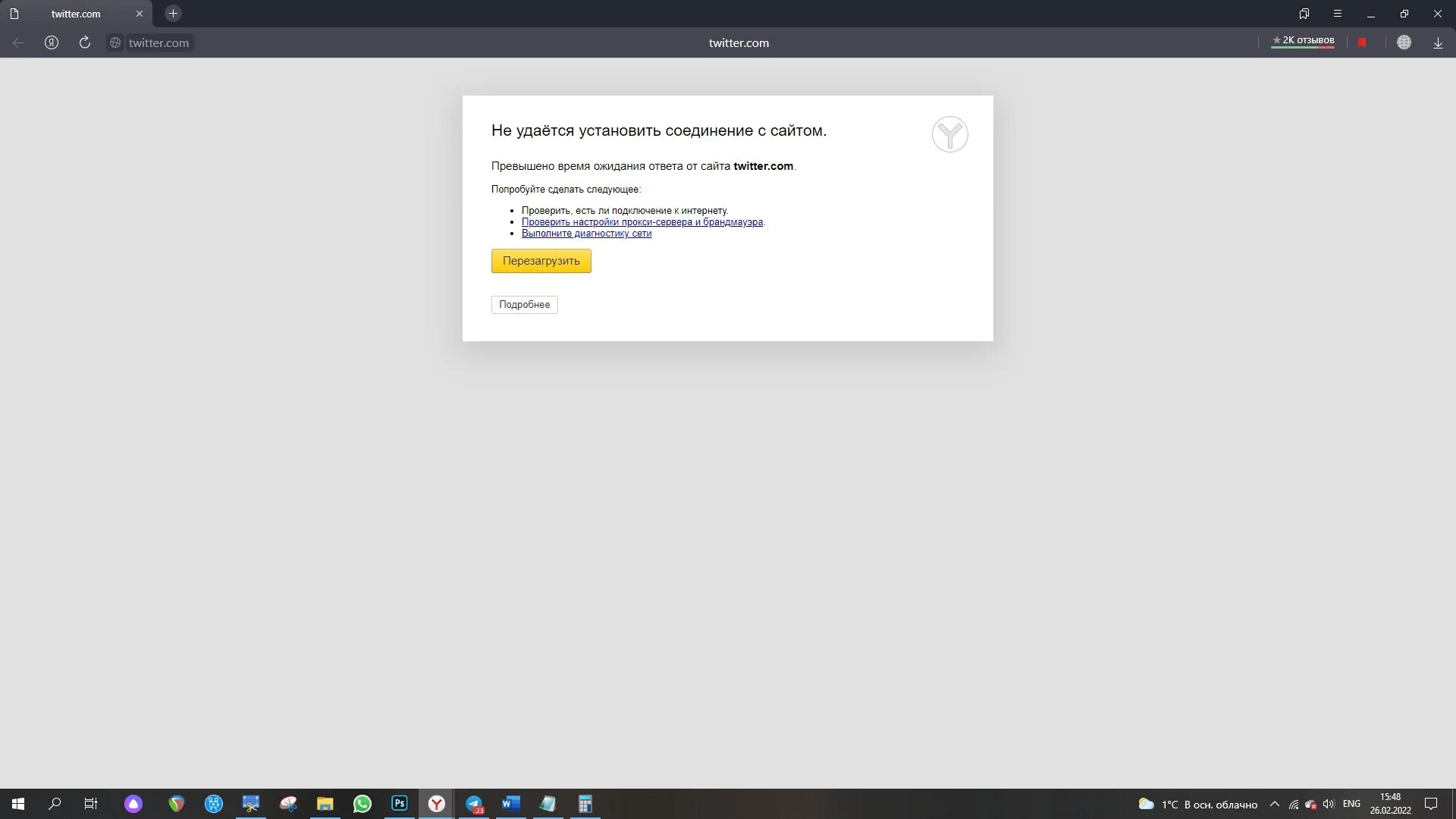
Task: Open browser hamburger menu
Action: pyautogui.click(x=1338, y=14)
